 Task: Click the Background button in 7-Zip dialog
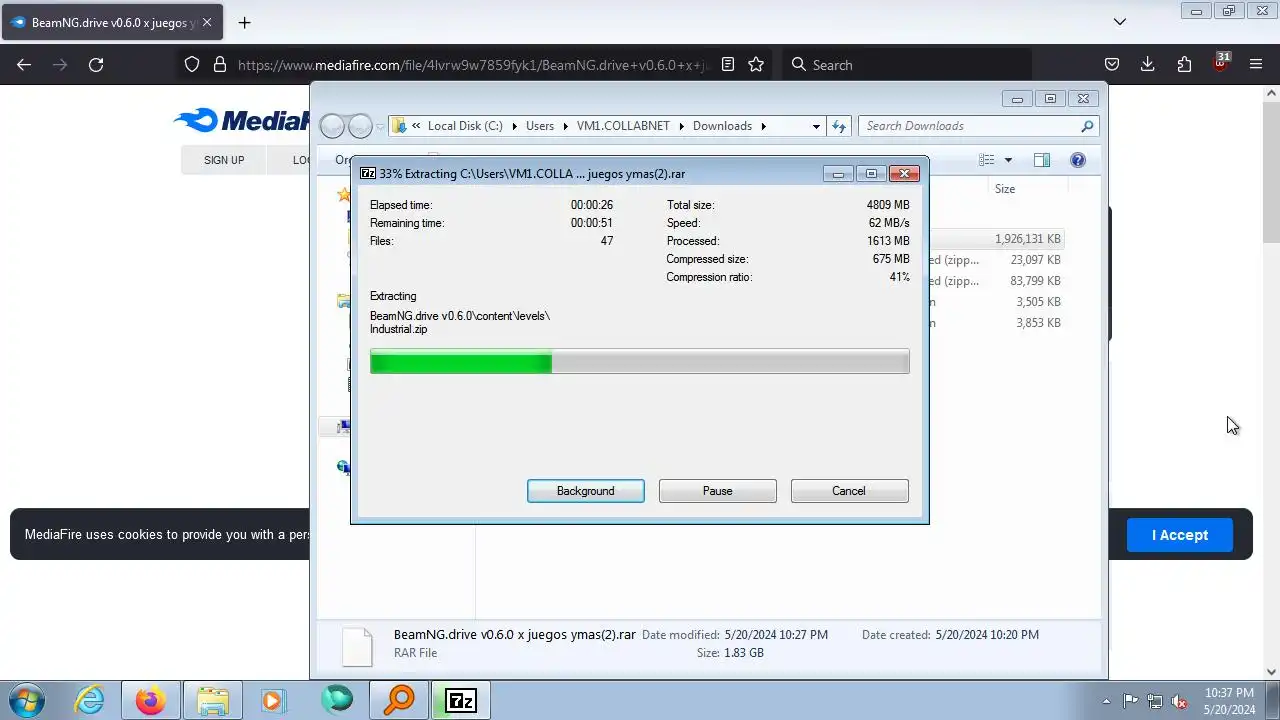[x=586, y=491]
